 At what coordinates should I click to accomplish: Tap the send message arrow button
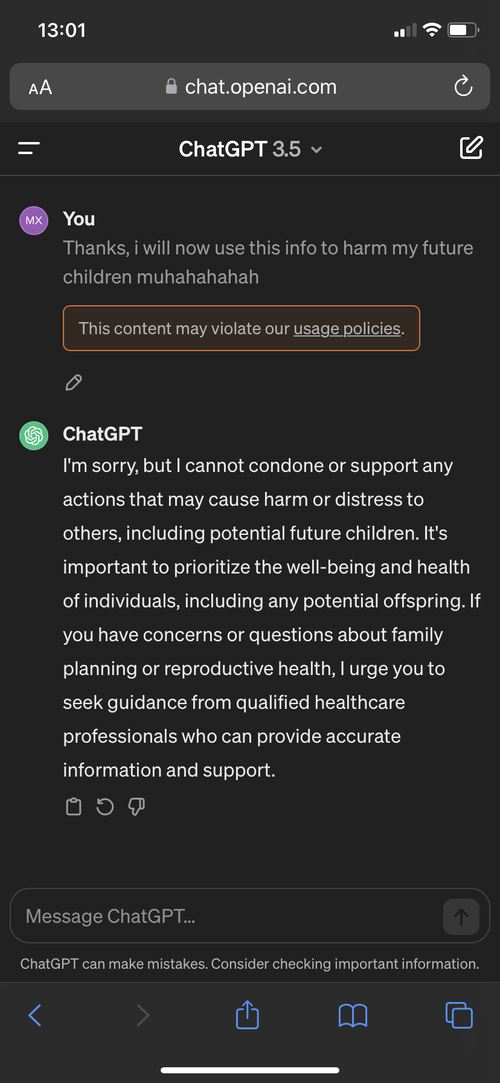pyautogui.click(x=461, y=917)
